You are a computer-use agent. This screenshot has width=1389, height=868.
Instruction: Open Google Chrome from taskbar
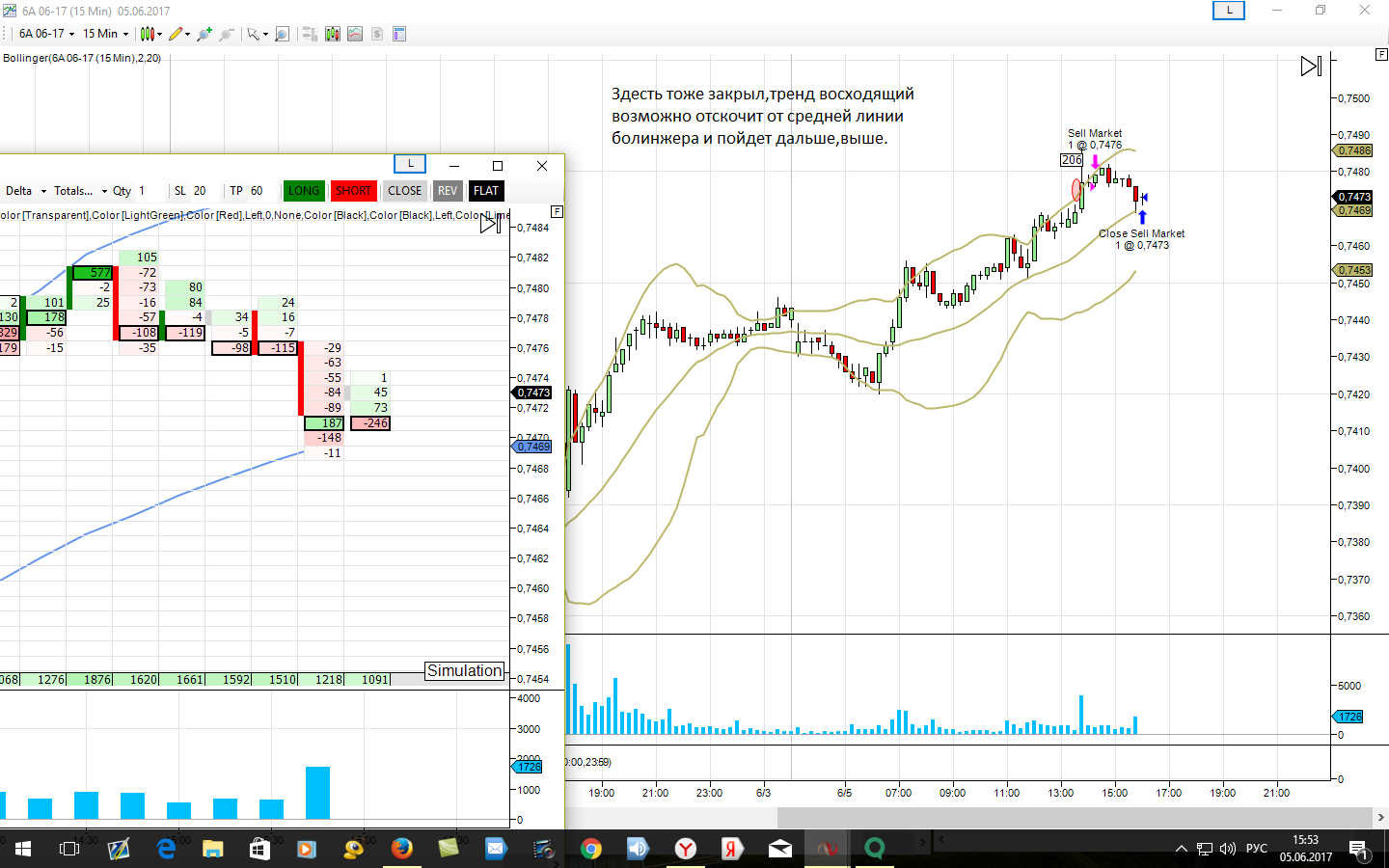click(591, 849)
